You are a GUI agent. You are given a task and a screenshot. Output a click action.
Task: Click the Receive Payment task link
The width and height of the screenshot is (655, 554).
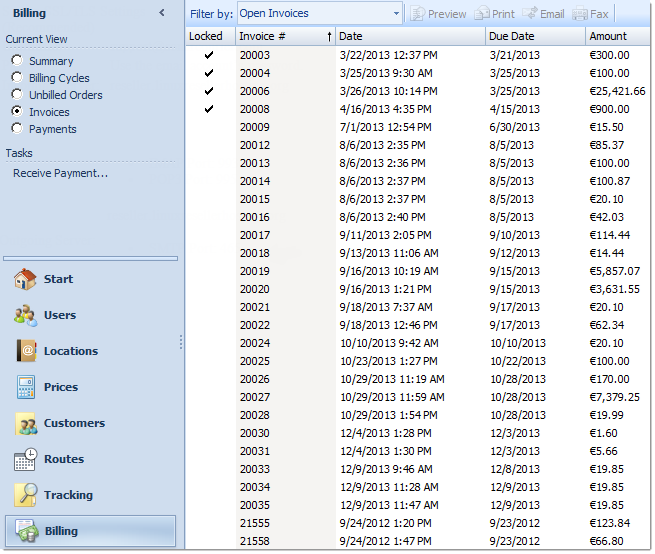[x=61, y=173]
